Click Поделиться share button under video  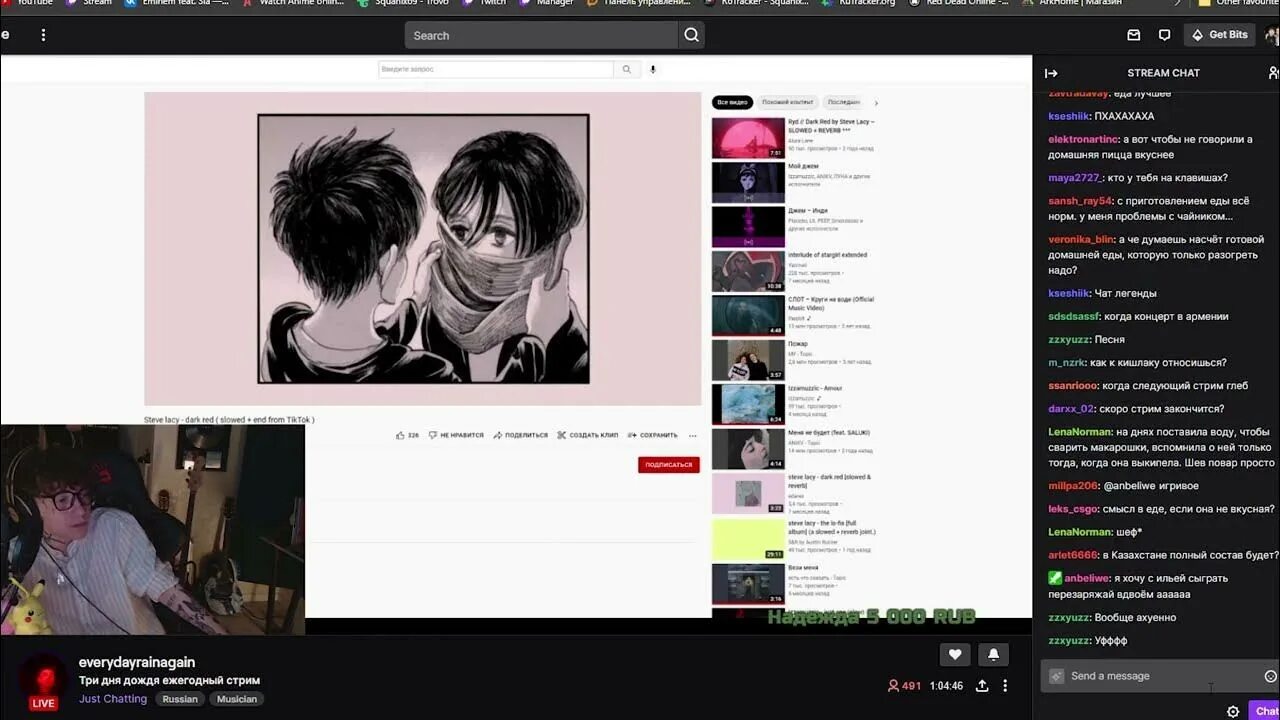(x=520, y=435)
